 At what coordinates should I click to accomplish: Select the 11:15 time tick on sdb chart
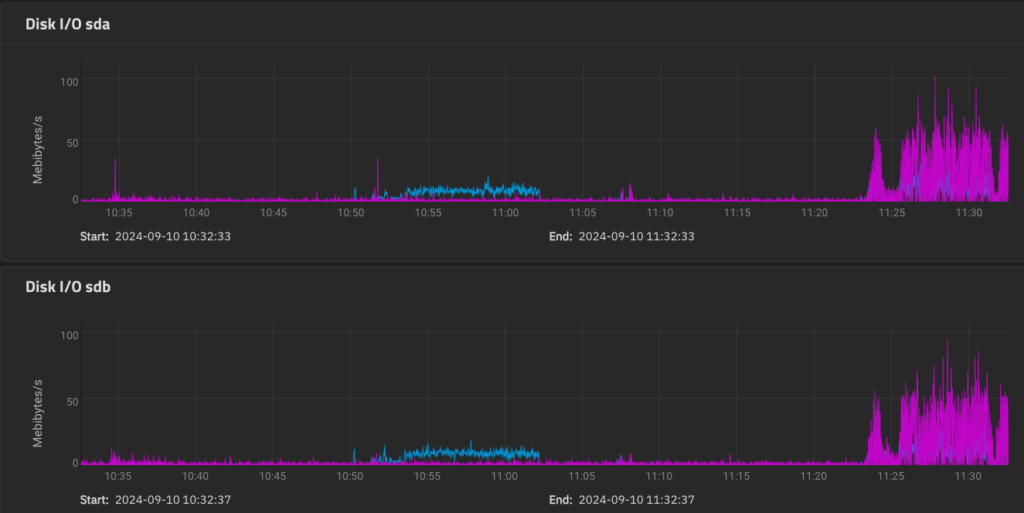pos(737,476)
